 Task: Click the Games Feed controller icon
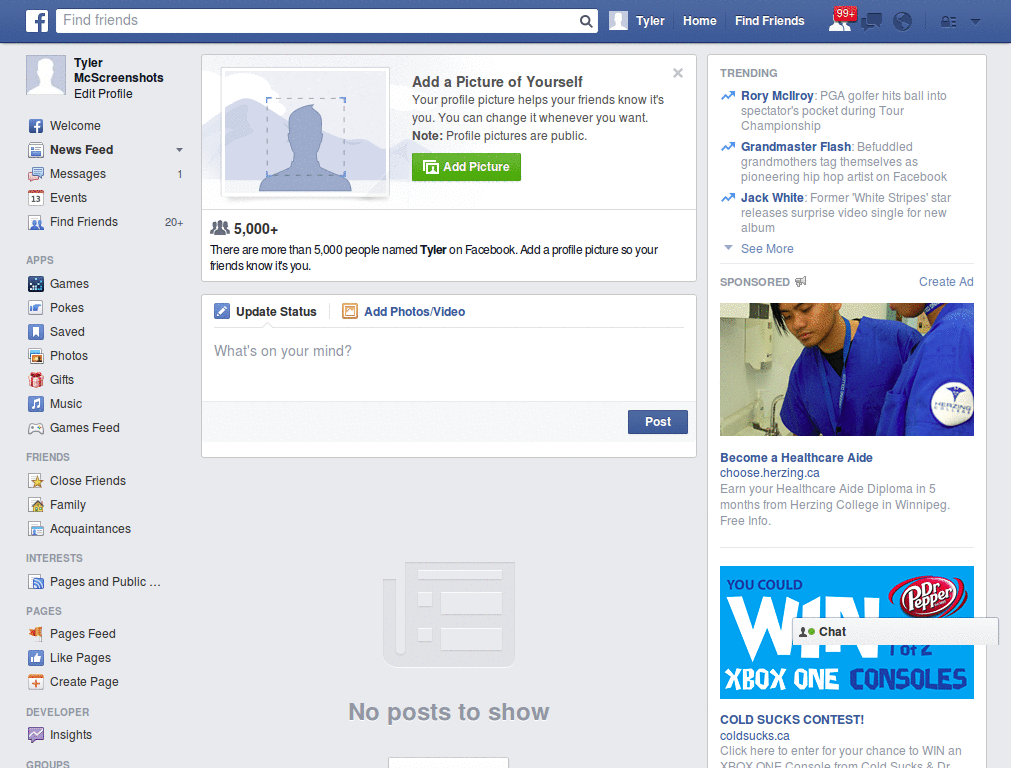[x=36, y=428]
